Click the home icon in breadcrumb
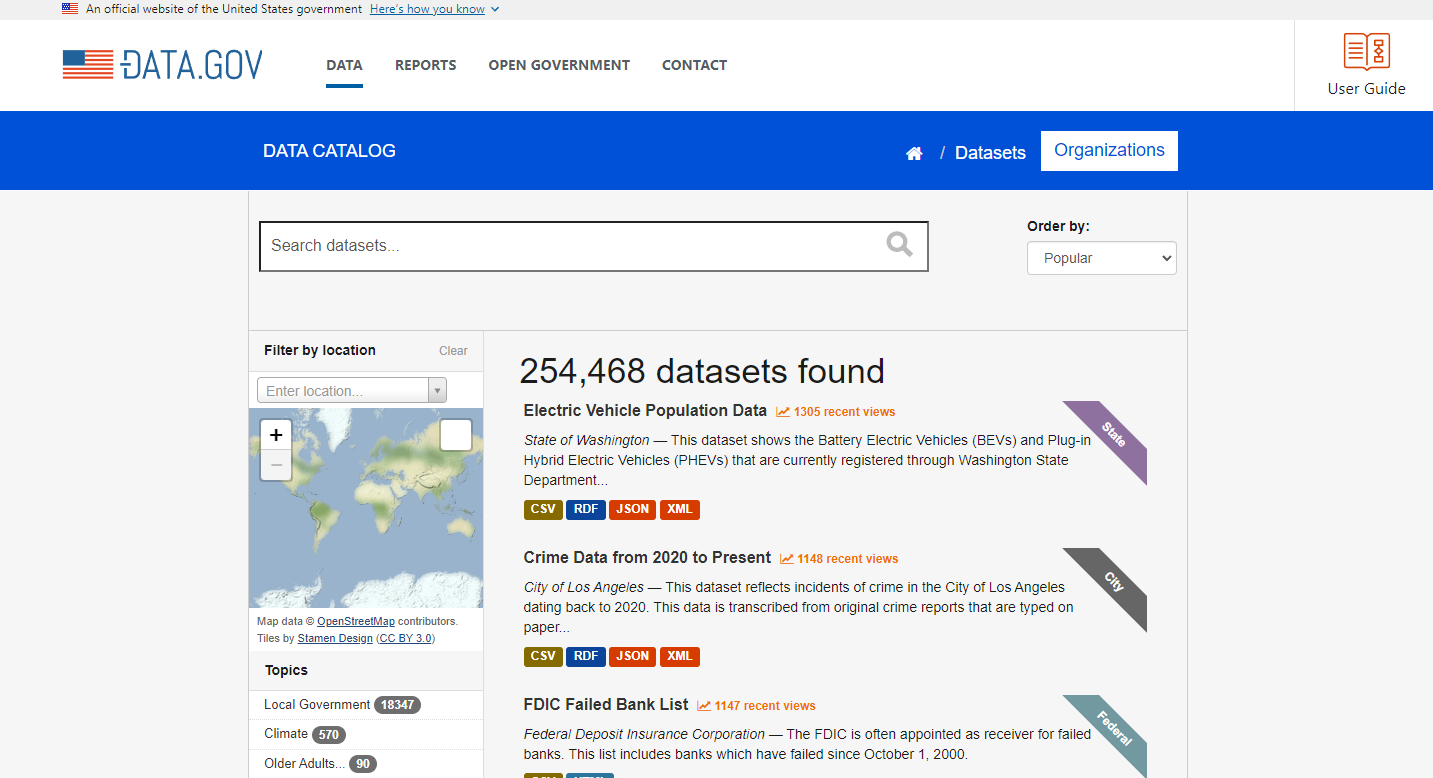Viewport: 1433px width, 778px height. (914, 153)
